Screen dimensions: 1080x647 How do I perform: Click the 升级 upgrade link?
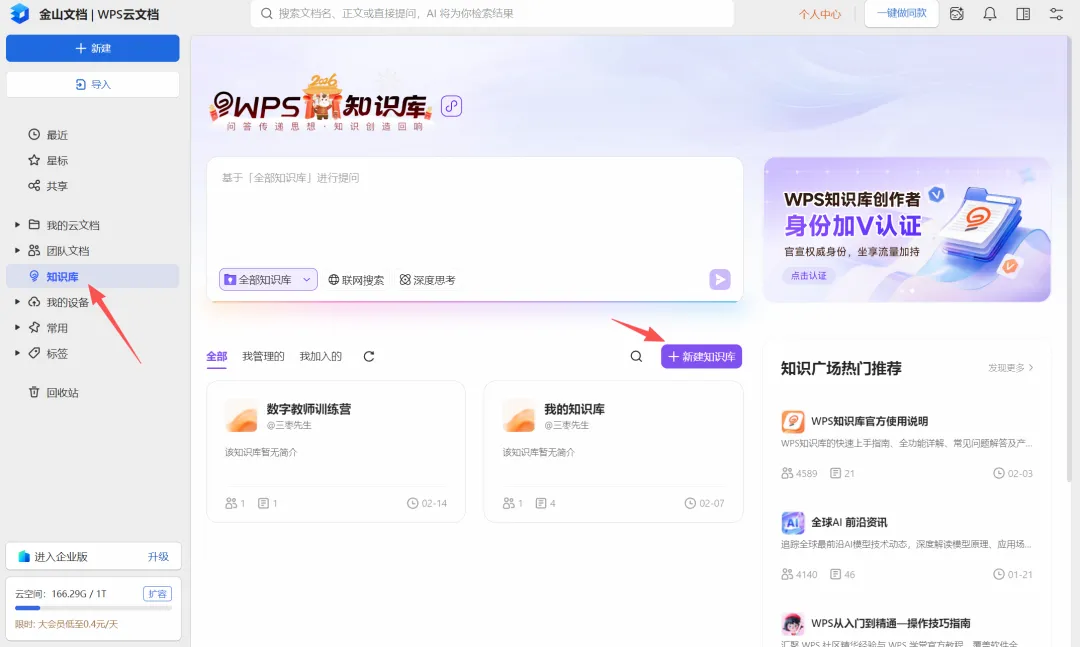point(158,557)
